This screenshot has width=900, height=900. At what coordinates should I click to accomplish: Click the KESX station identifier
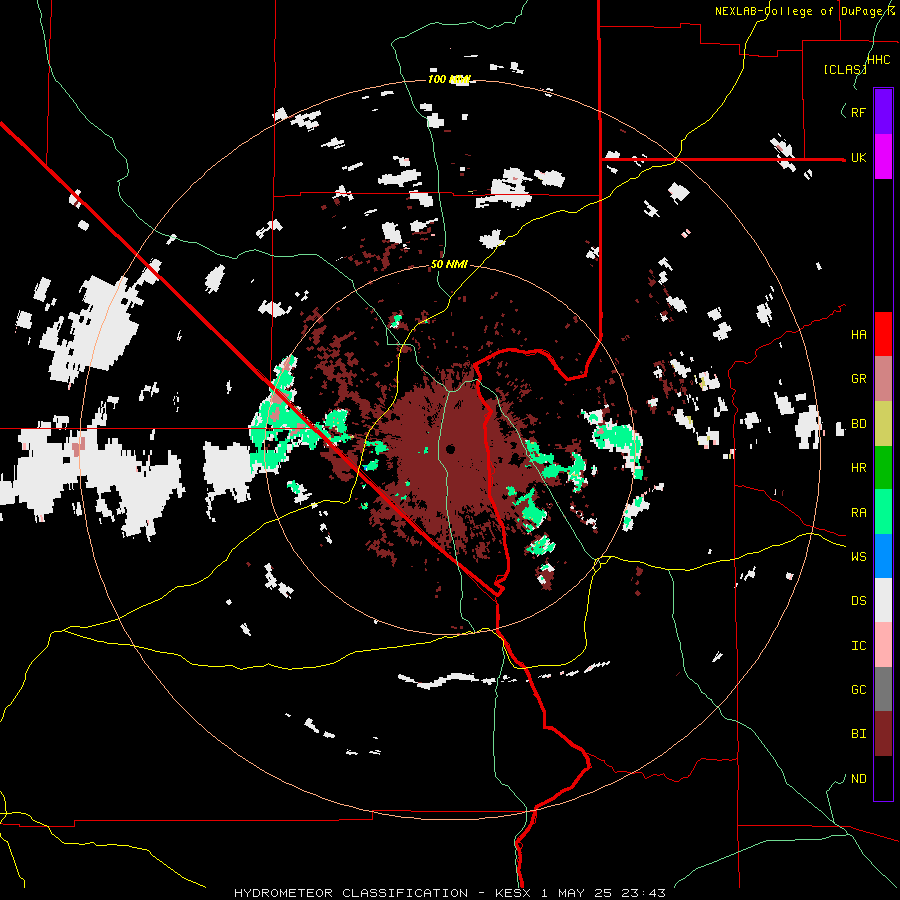[513, 893]
